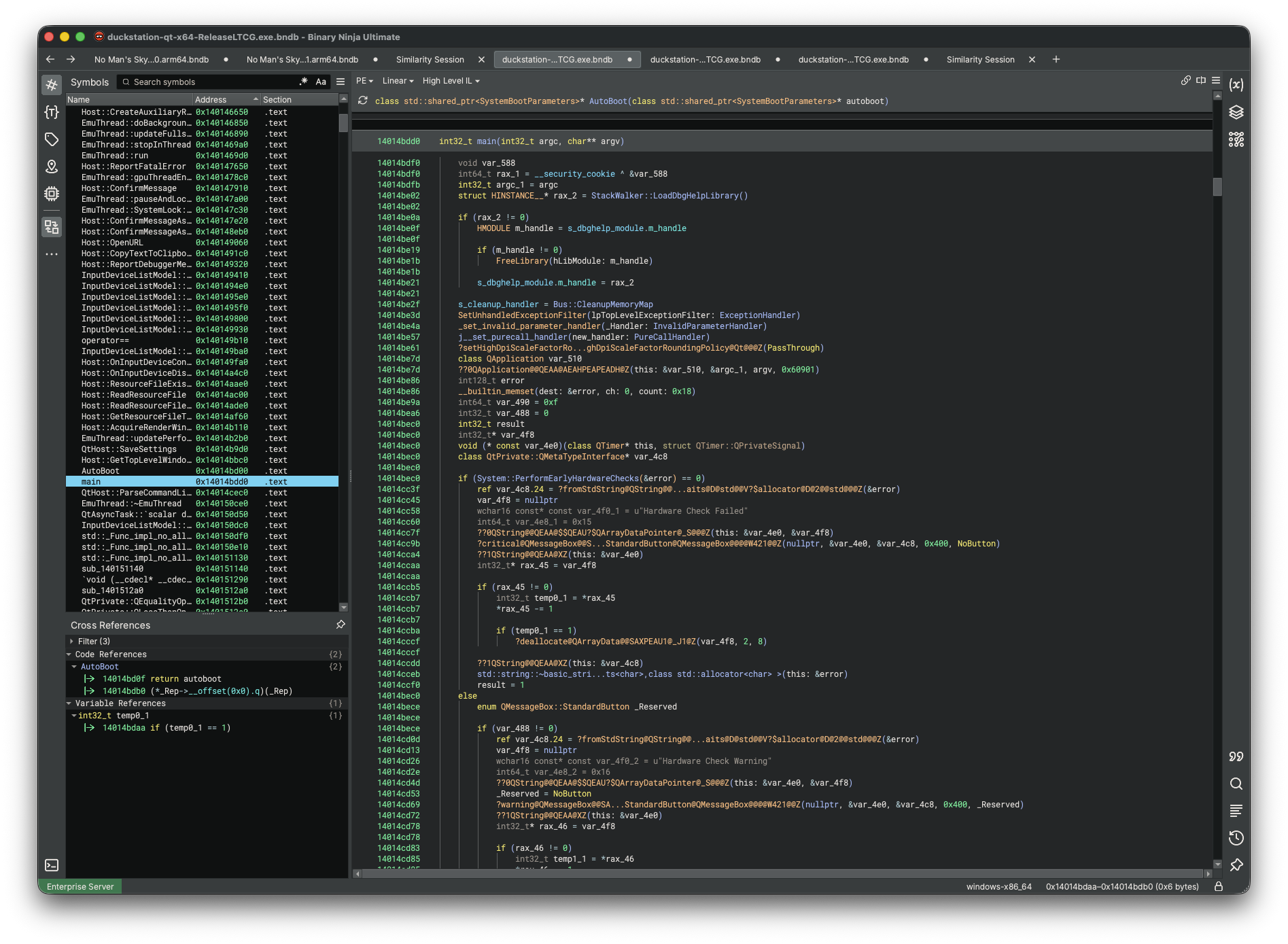Collapse the Variable References group
1288x944 pixels.
tap(69, 703)
